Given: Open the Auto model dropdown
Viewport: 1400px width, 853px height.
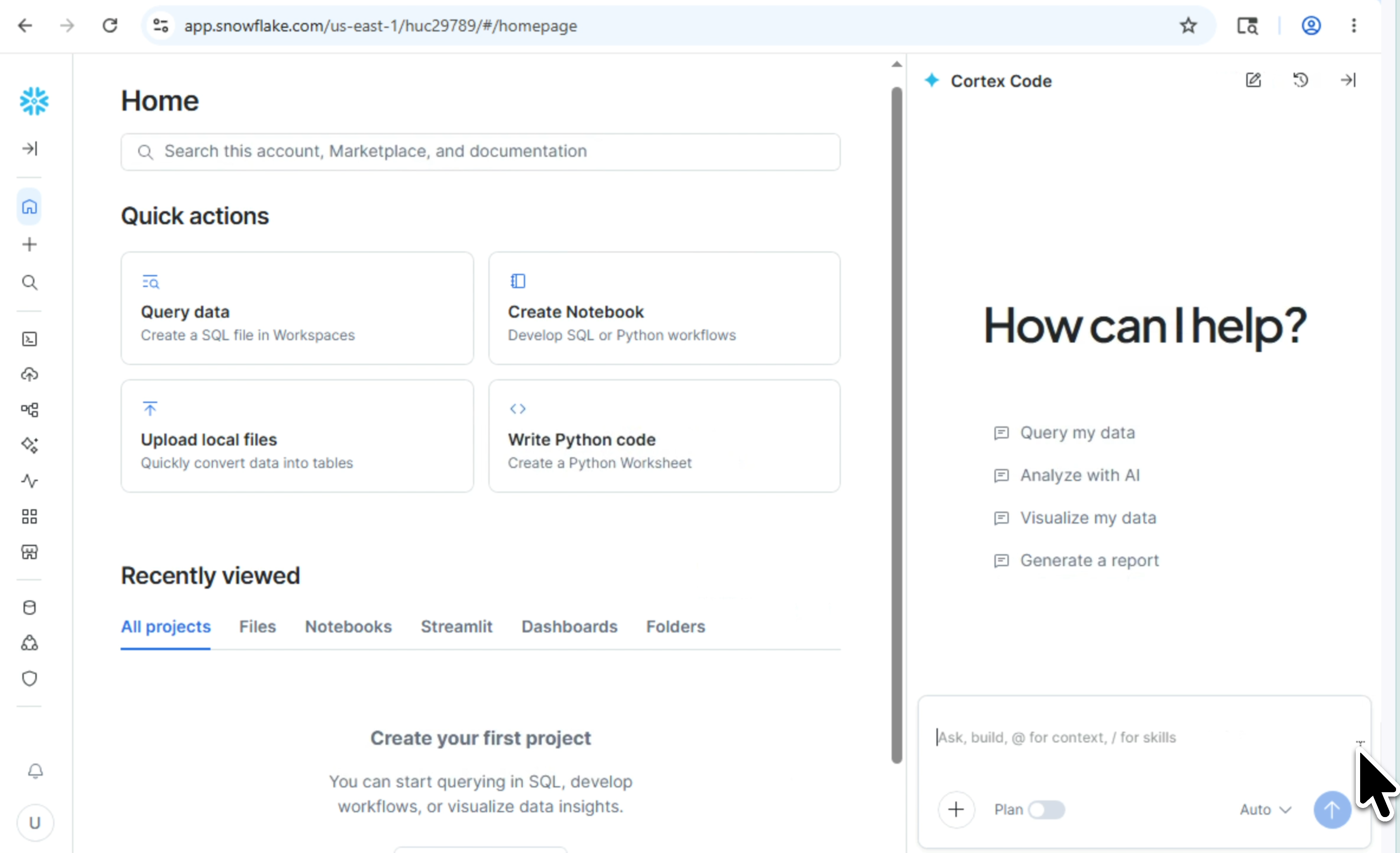Looking at the screenshot, I should [1265, 809].
